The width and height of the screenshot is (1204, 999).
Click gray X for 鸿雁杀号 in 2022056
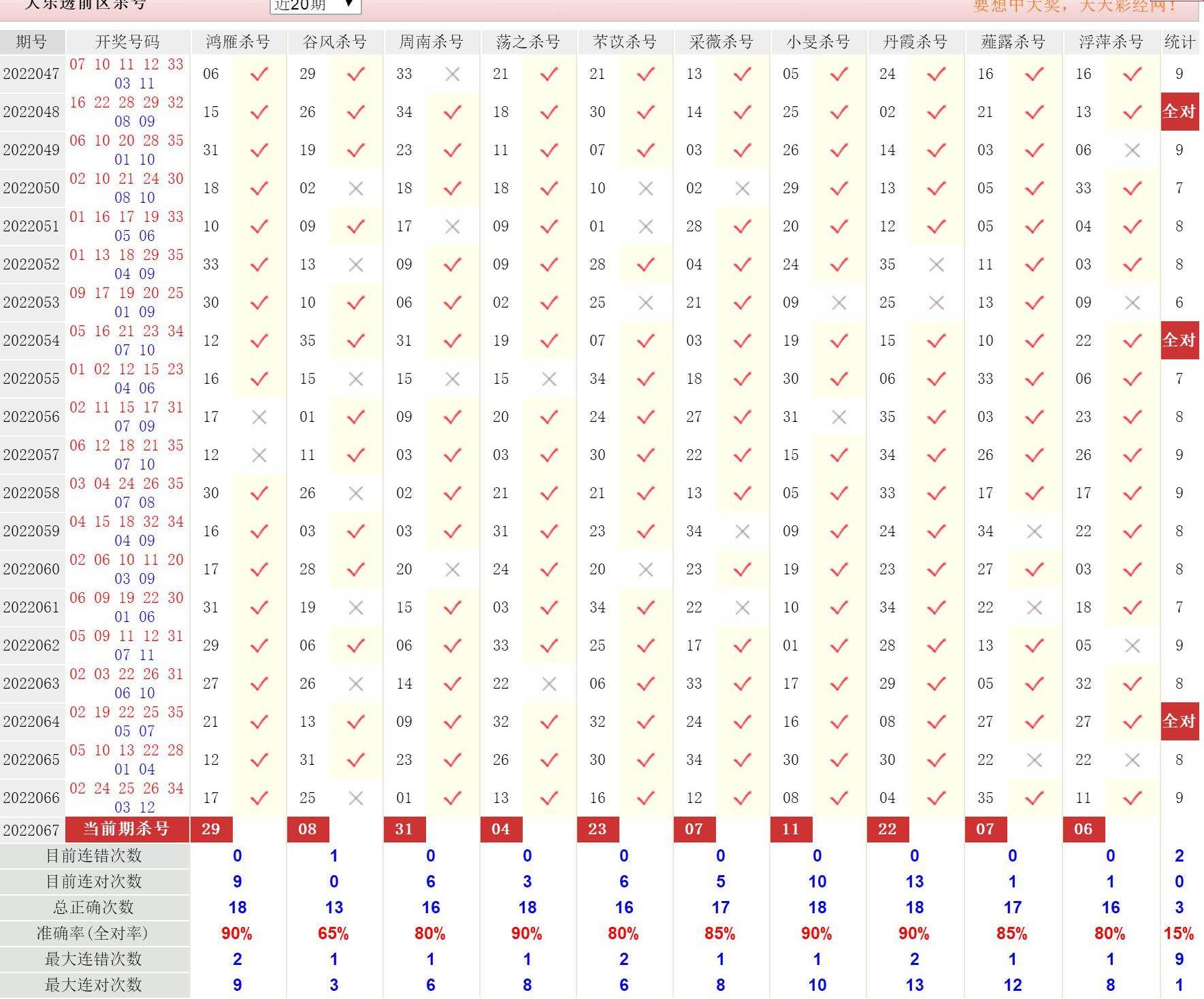pyautogui.click(x=259, y=417)
